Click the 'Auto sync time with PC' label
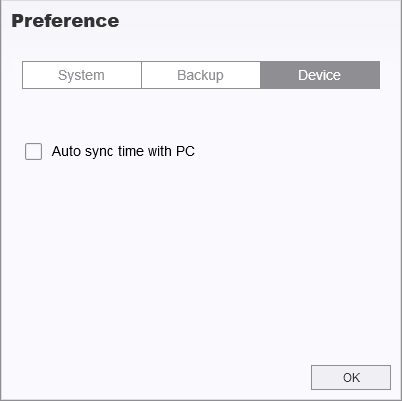 click(x=123, y=152)
